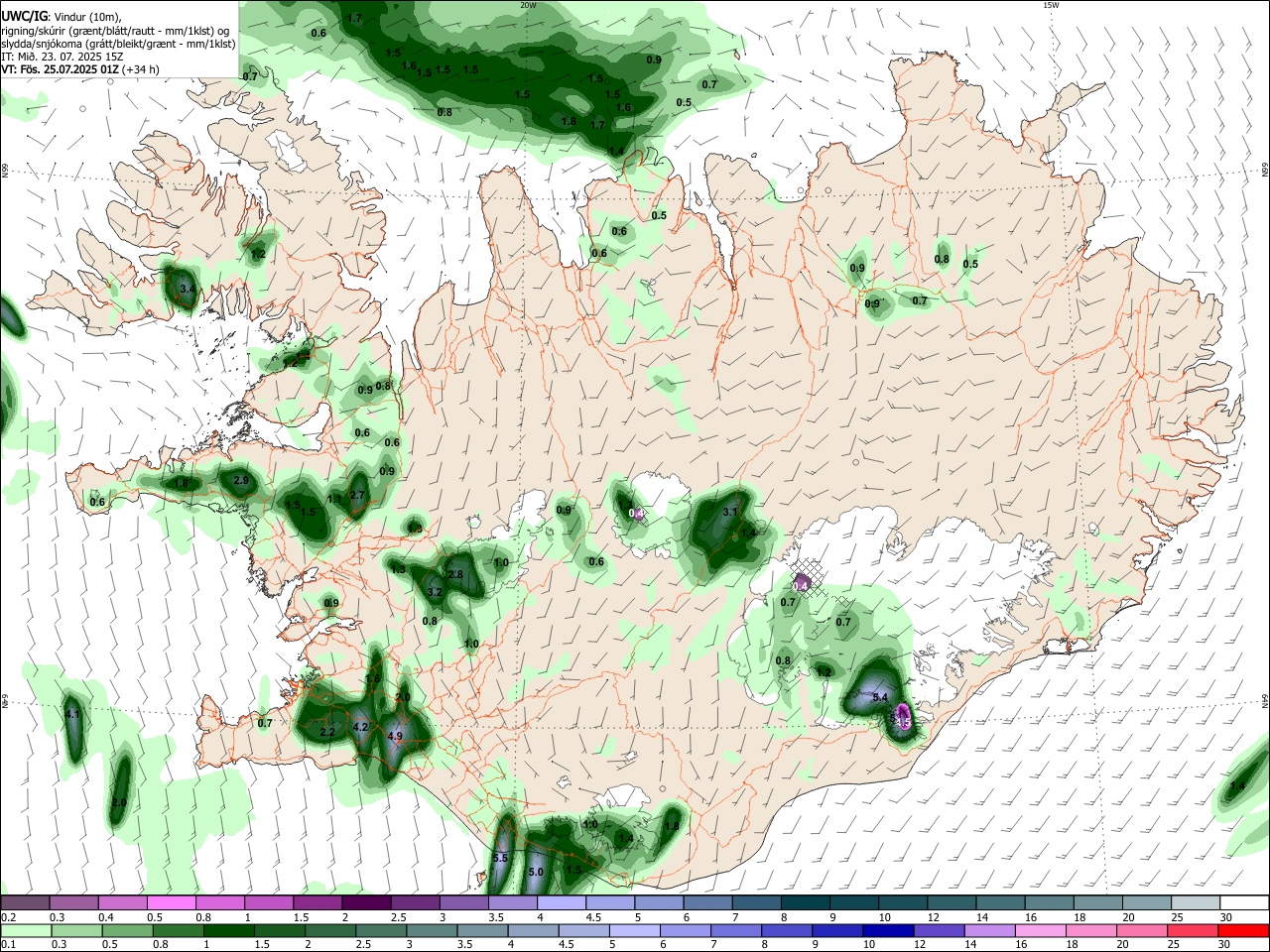The width and height of the screenshot is (1270, 952).
Task: Click the 2.2 value west of 4.2
Action: coord(327,732)
